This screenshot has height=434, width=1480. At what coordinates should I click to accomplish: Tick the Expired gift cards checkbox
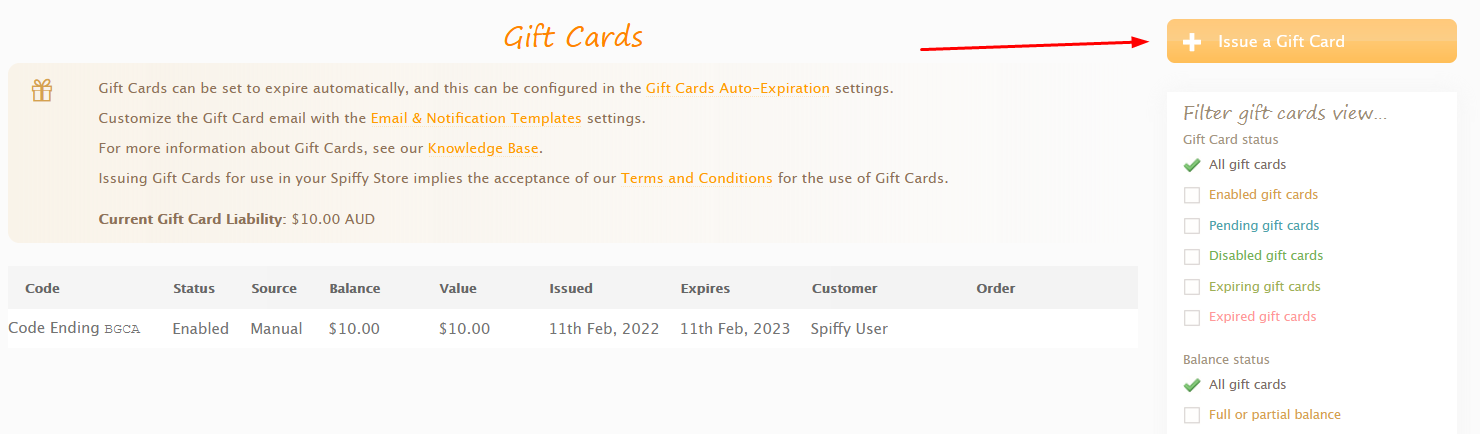(x=1192, y=317)
